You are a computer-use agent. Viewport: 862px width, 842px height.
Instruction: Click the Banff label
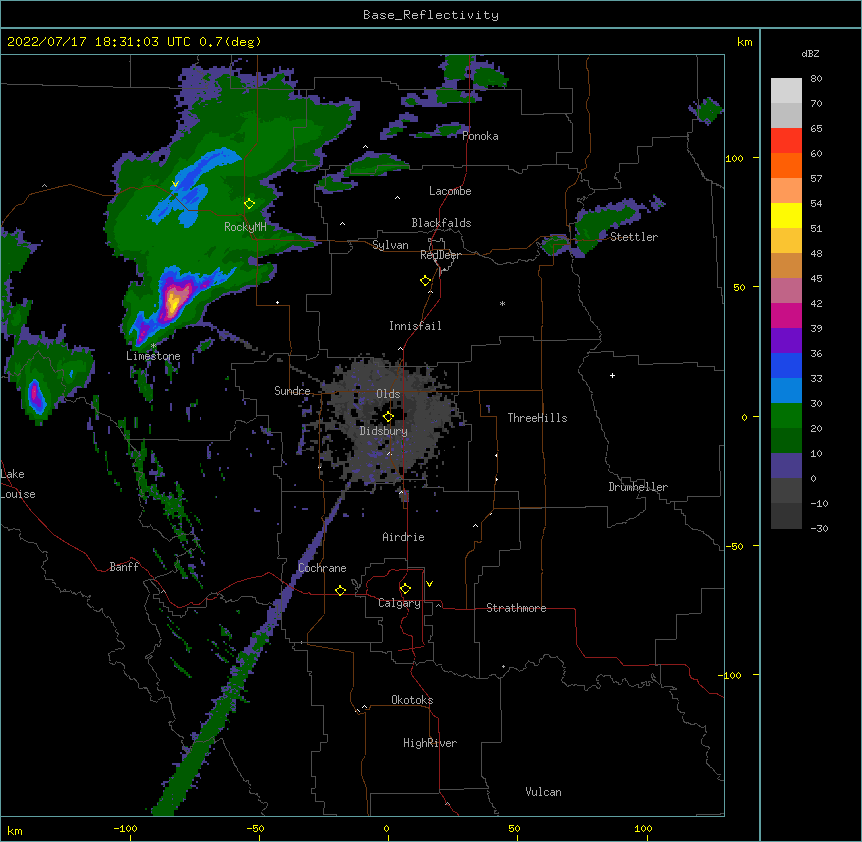point(124,567)
